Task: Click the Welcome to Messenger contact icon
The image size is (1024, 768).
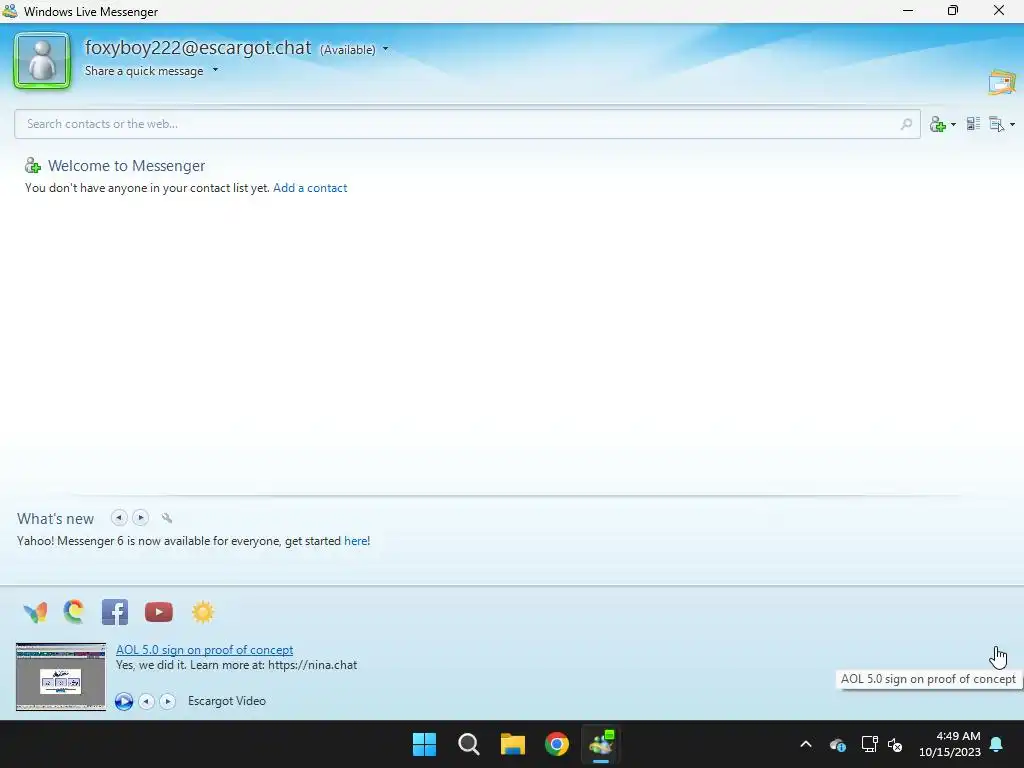Action: (33, 166)
